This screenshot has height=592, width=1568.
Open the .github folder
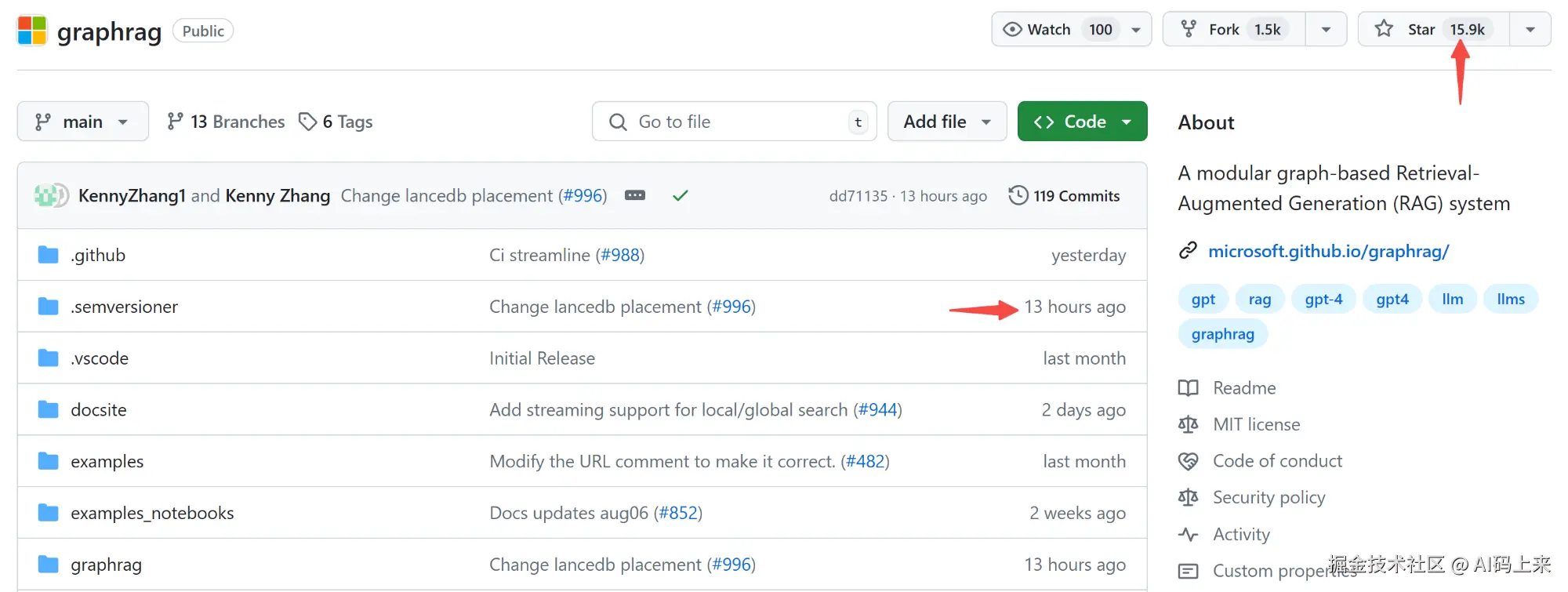point(98,255)
